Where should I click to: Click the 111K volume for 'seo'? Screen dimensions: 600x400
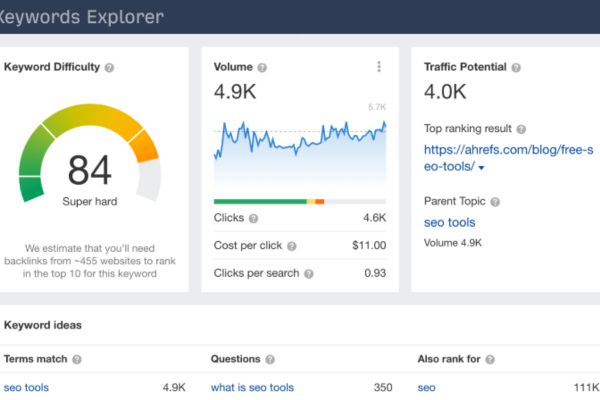(587, 387)
